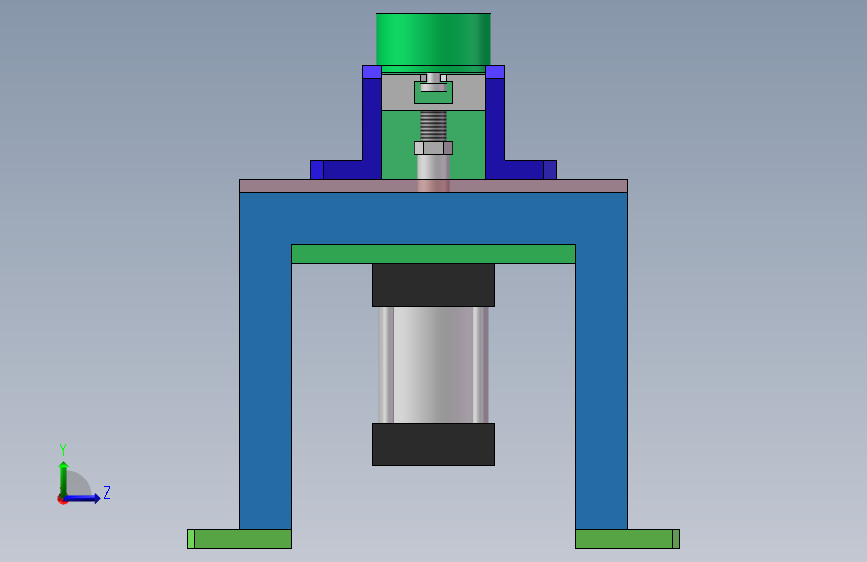
Task: Click the red origin dot of the triad
Action: tap(62, 499)
